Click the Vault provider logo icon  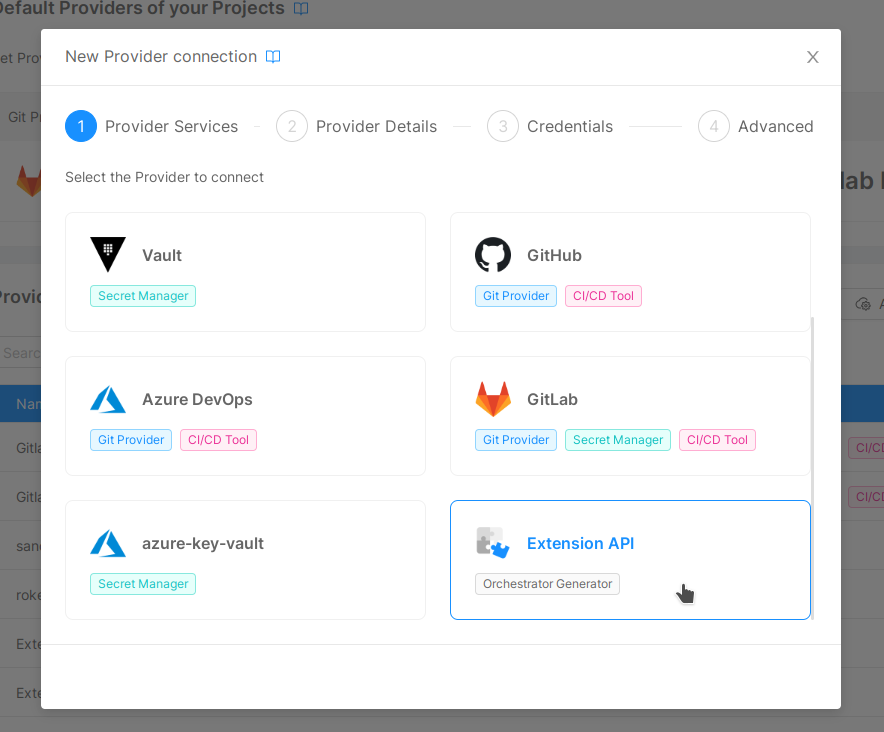pyautogui.click(x=108, y=254)
